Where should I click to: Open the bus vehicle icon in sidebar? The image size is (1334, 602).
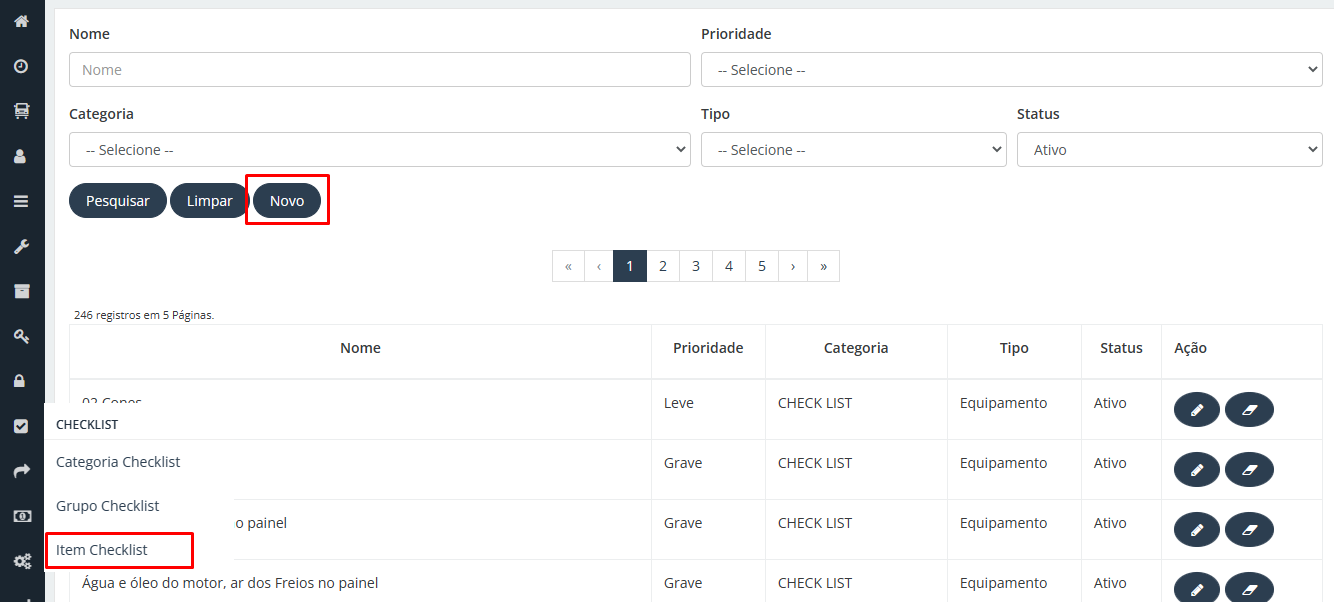click(21, 111)
